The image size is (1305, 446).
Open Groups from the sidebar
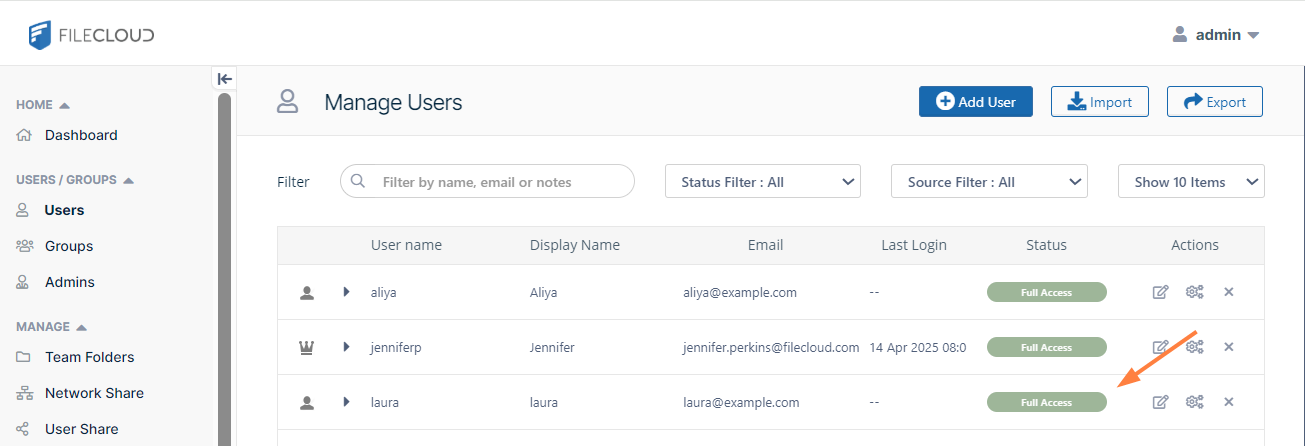(69, 246)
